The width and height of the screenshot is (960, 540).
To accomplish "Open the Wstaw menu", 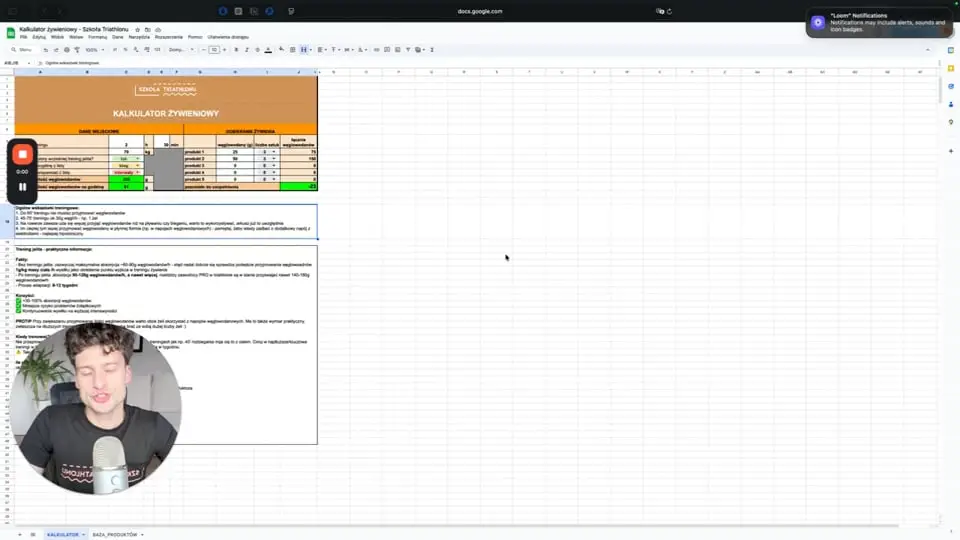I will pos(76,37).
